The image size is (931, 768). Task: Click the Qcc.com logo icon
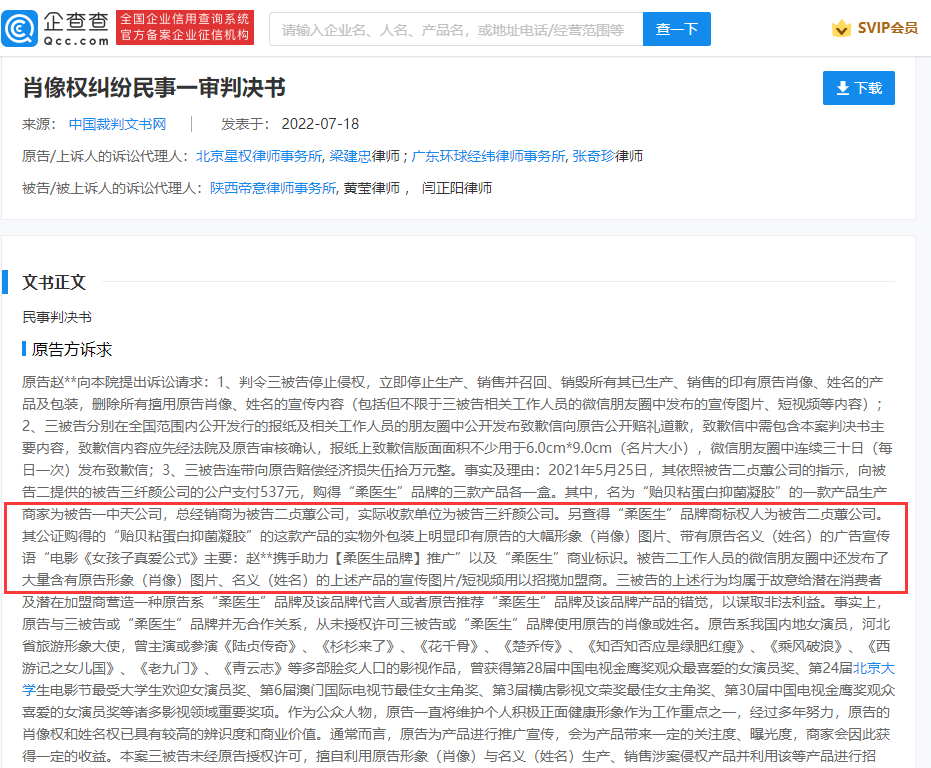[x=20, y=28]
